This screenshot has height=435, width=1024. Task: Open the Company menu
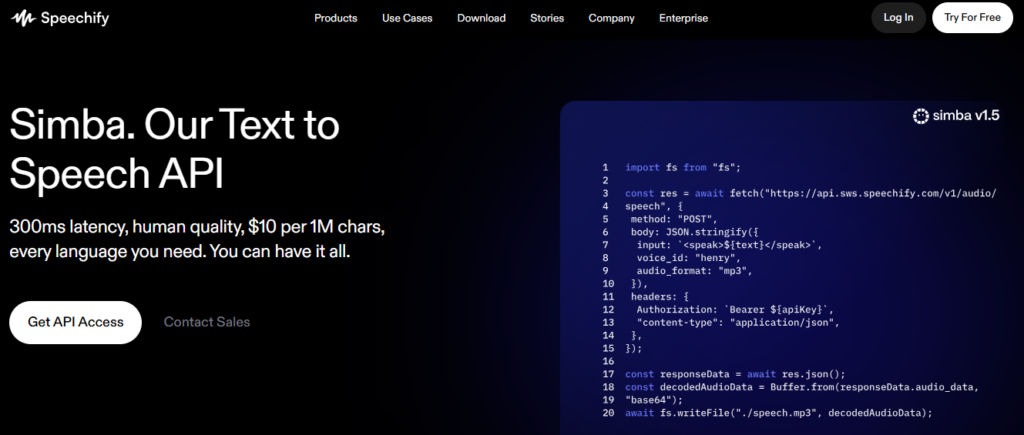pyautogui.click(x=611, y=18)
